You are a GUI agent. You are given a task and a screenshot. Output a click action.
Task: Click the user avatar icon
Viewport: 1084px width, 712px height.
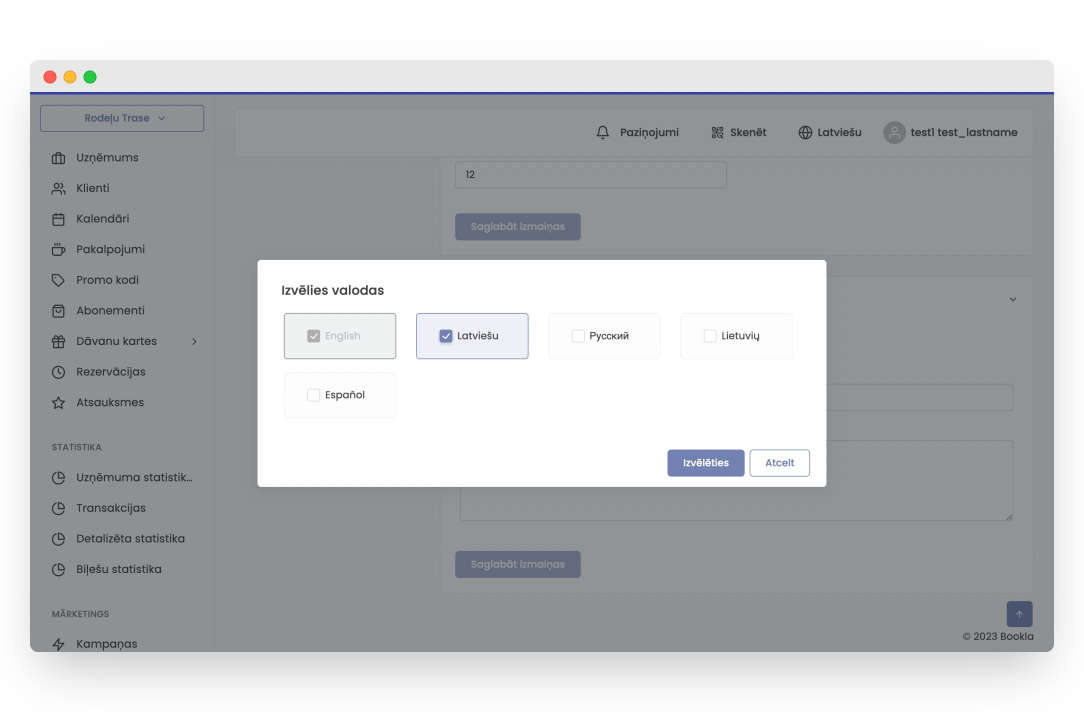coord(894,132)
